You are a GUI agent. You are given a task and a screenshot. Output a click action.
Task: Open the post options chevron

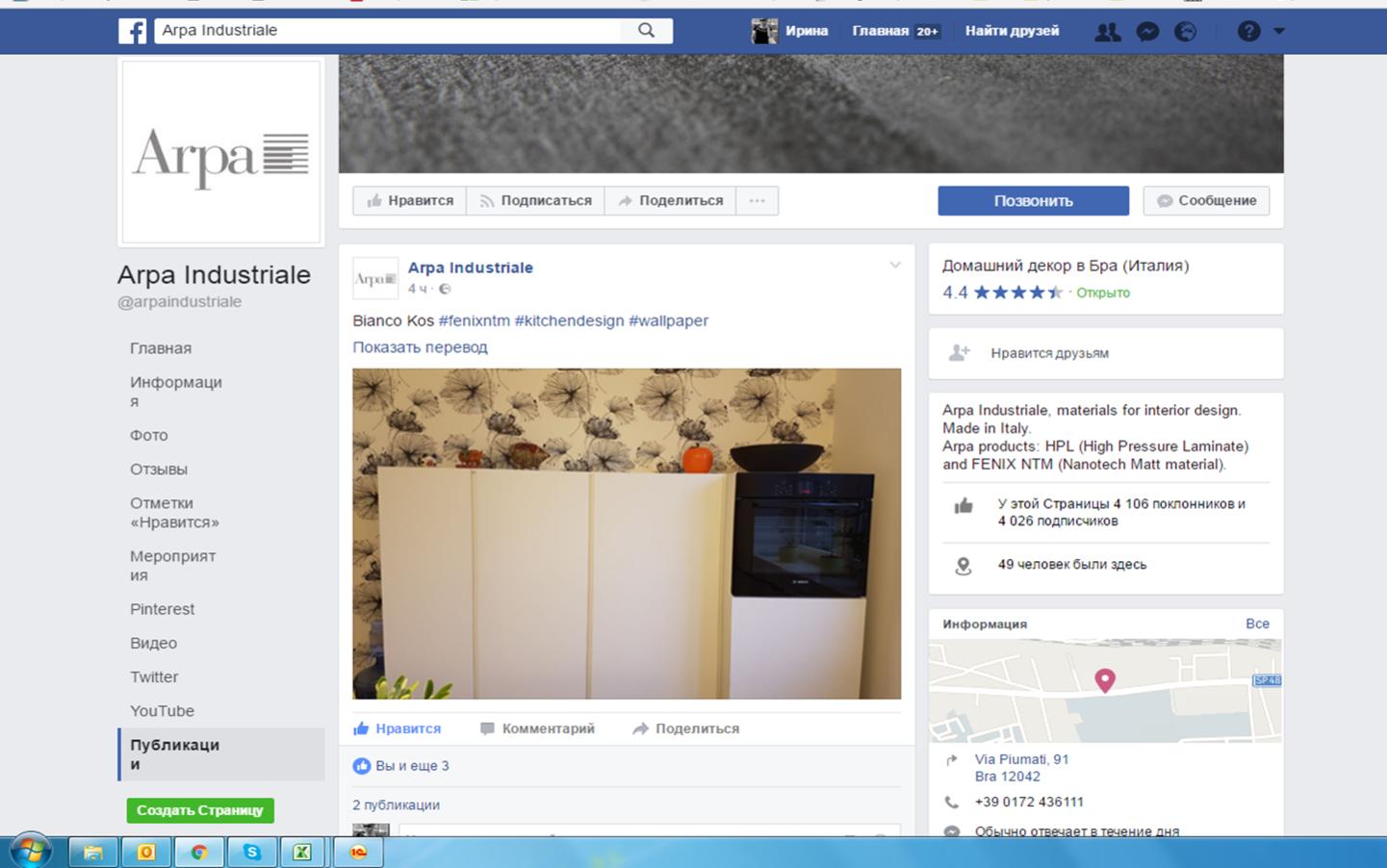pyautogui.click(x=895, y=265)
